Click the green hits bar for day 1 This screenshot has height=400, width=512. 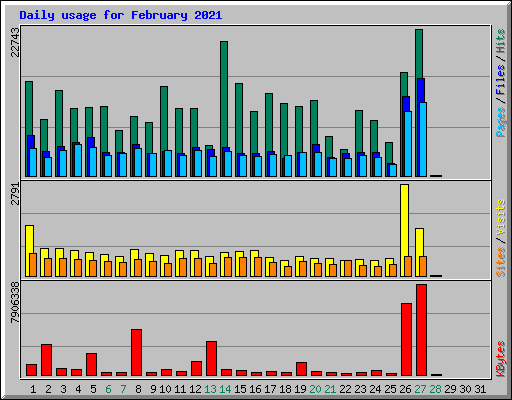[29, 108]
